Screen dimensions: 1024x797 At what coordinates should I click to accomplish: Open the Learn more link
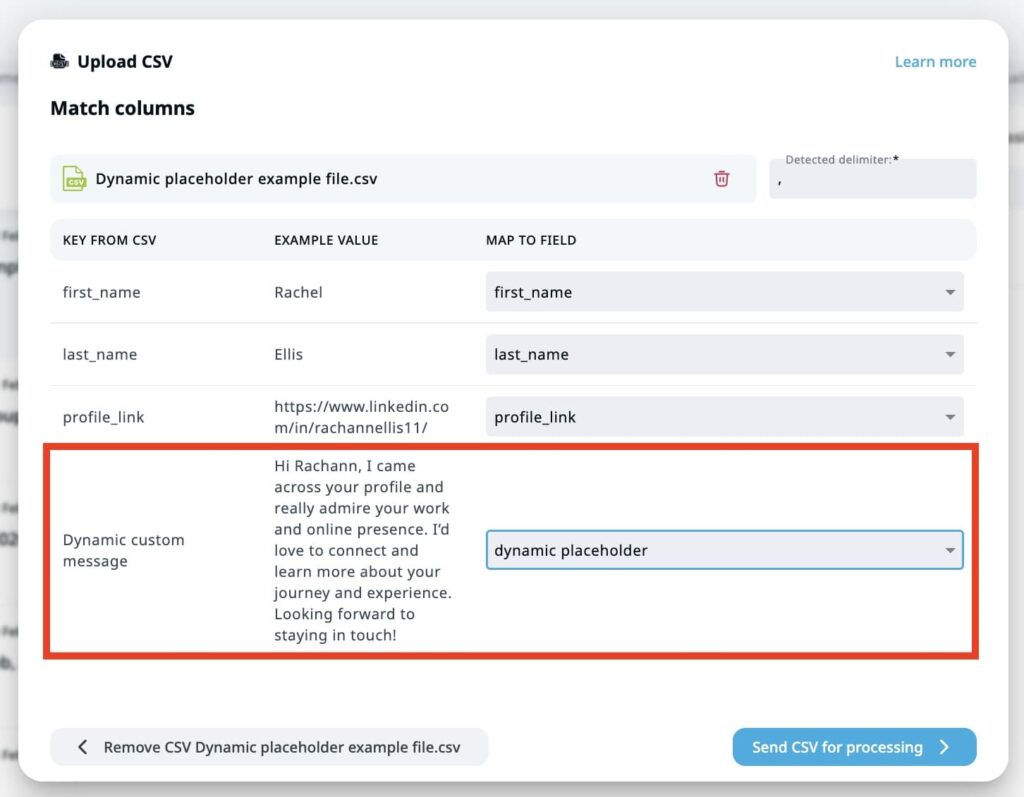(x=935, y=61)
